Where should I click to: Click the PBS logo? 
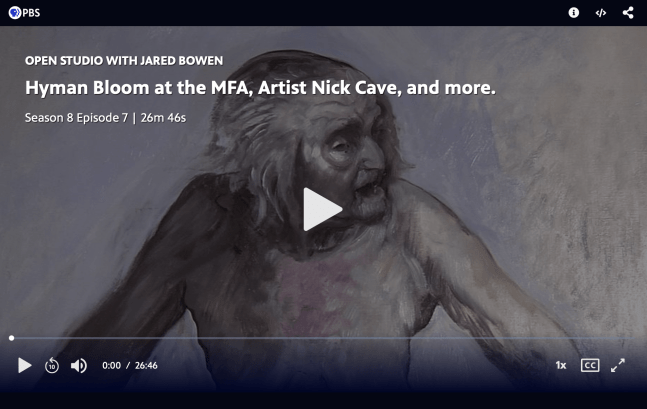coord(24,13)
